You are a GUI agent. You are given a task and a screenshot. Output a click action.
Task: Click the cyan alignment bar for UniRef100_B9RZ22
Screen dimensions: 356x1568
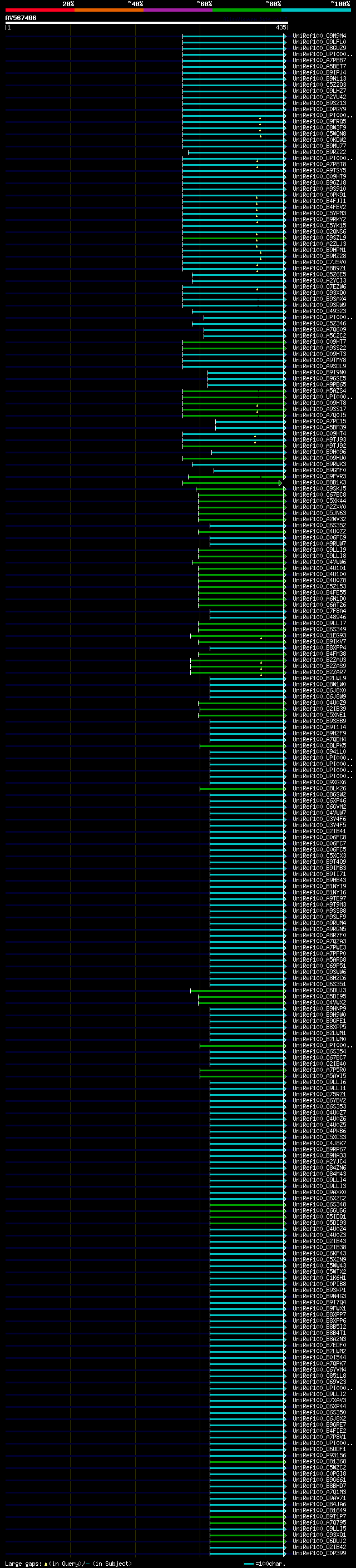[x=237, y=152]
